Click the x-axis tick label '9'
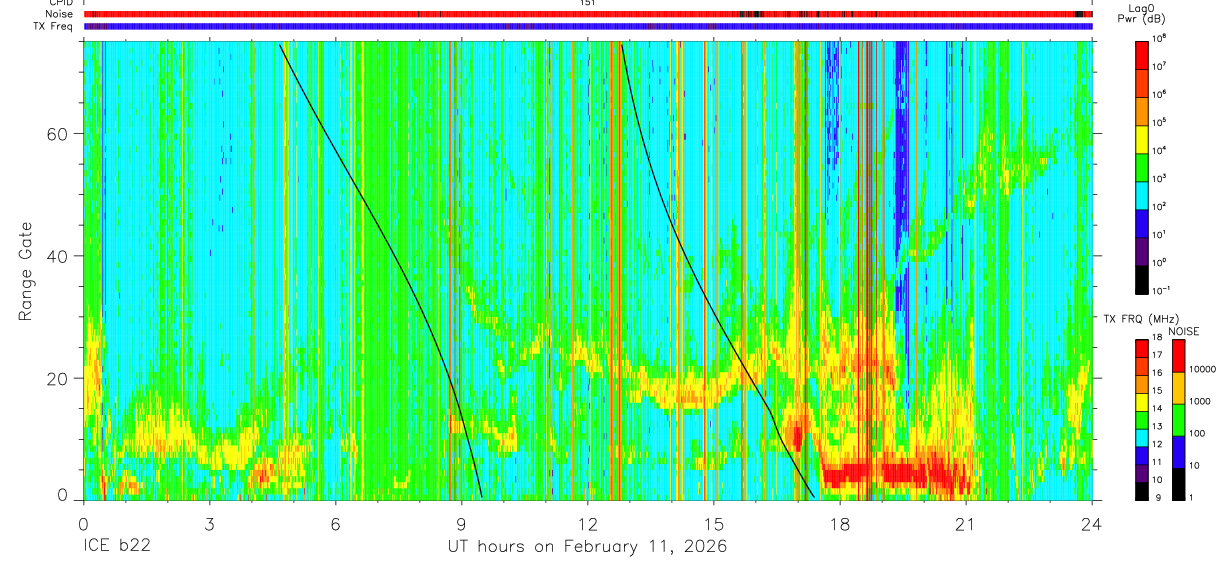 click(x=461, y=523)
